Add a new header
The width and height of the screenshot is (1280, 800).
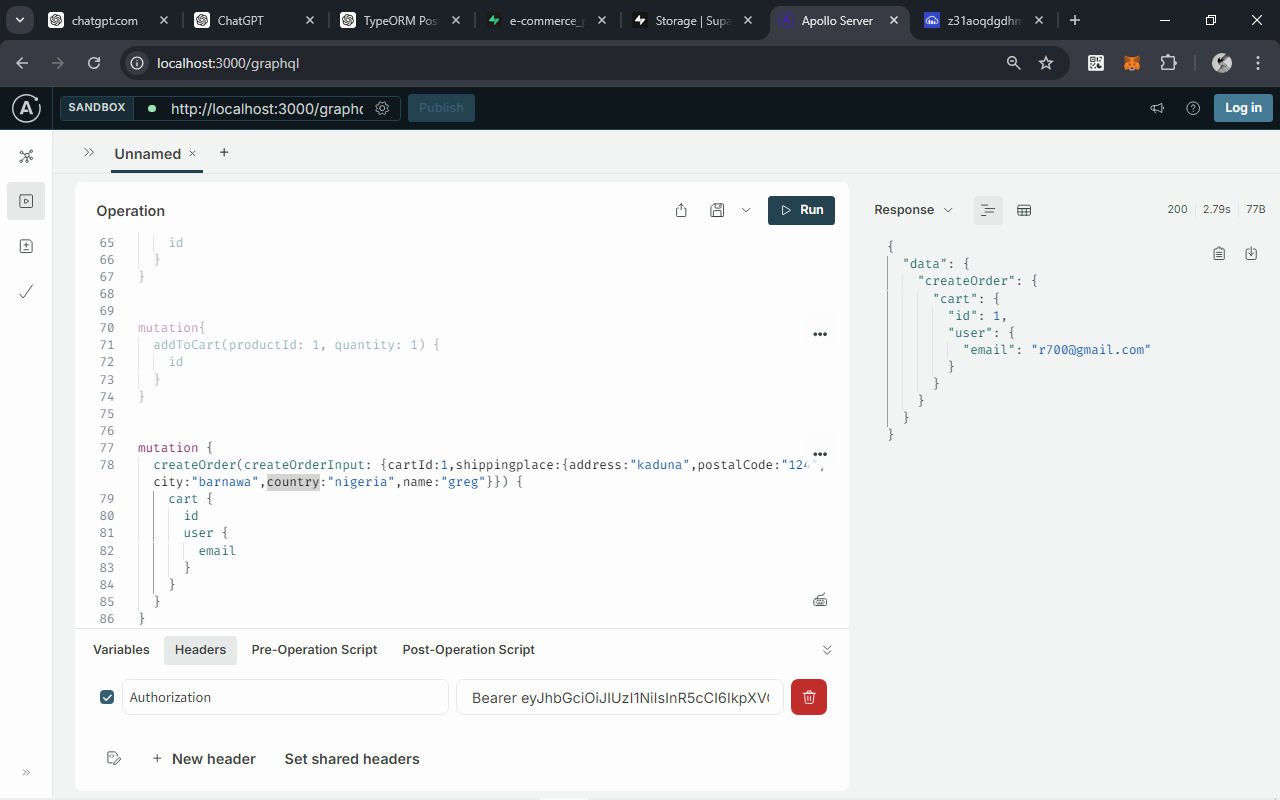click(x=204, y=759)
